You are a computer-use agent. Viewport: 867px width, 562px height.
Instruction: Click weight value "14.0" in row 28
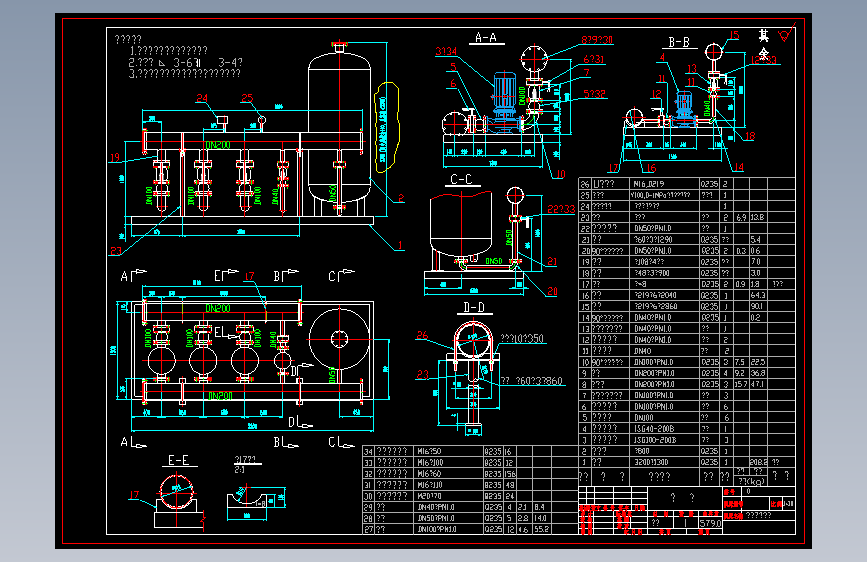pyautogui.click(x=540, y=518)
